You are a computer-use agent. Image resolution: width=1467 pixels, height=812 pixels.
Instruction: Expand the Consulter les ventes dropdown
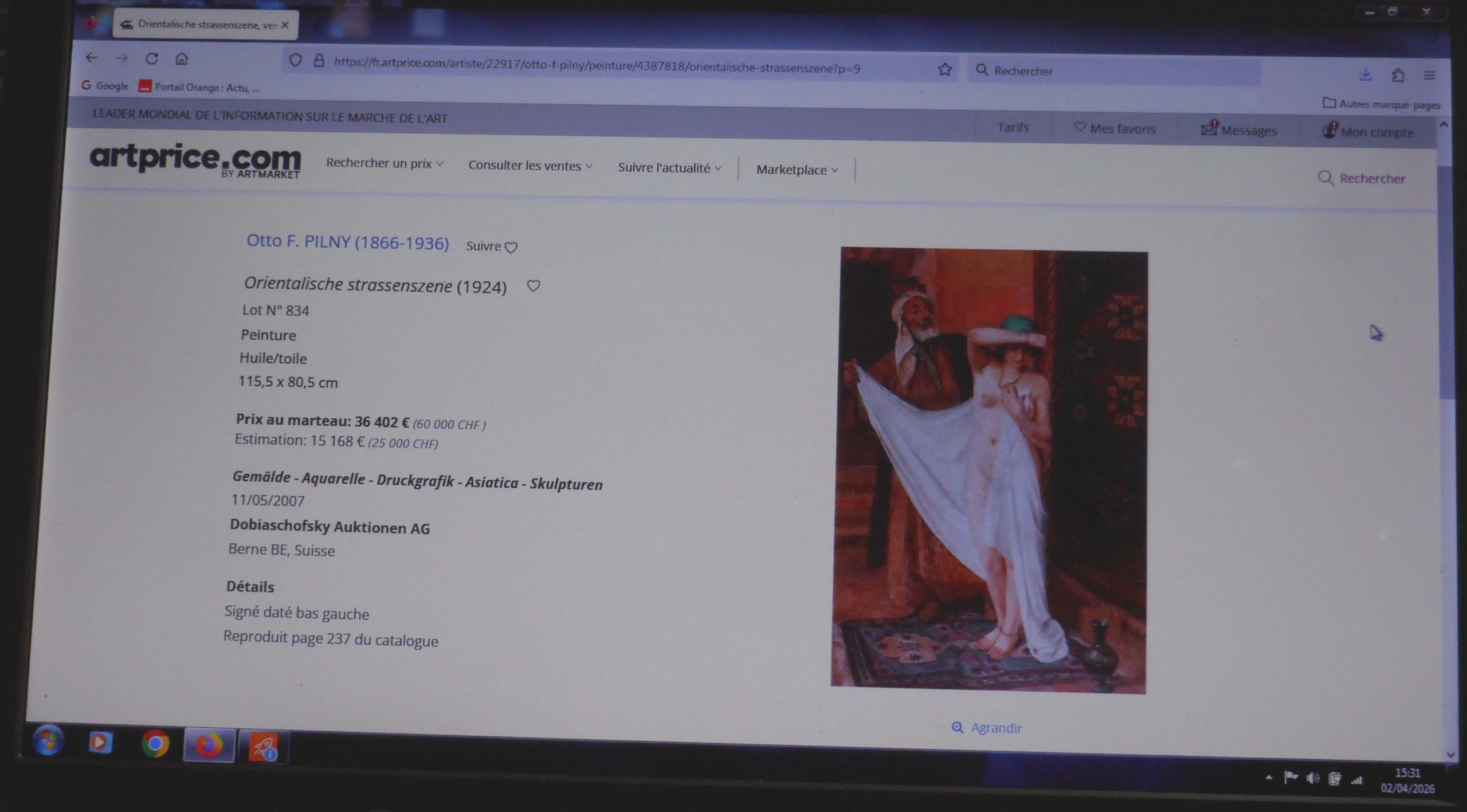[530, 166]
